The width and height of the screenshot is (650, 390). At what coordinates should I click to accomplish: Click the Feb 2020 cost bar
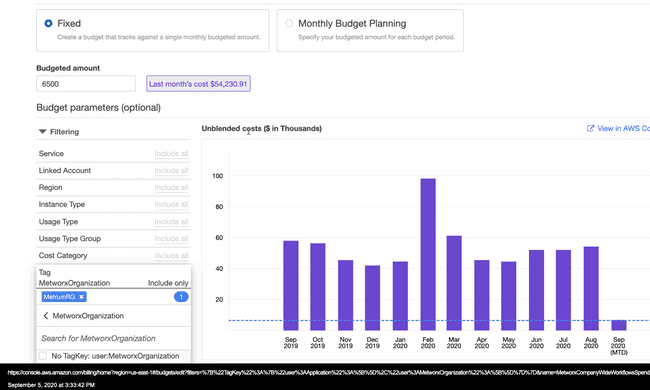428,254
